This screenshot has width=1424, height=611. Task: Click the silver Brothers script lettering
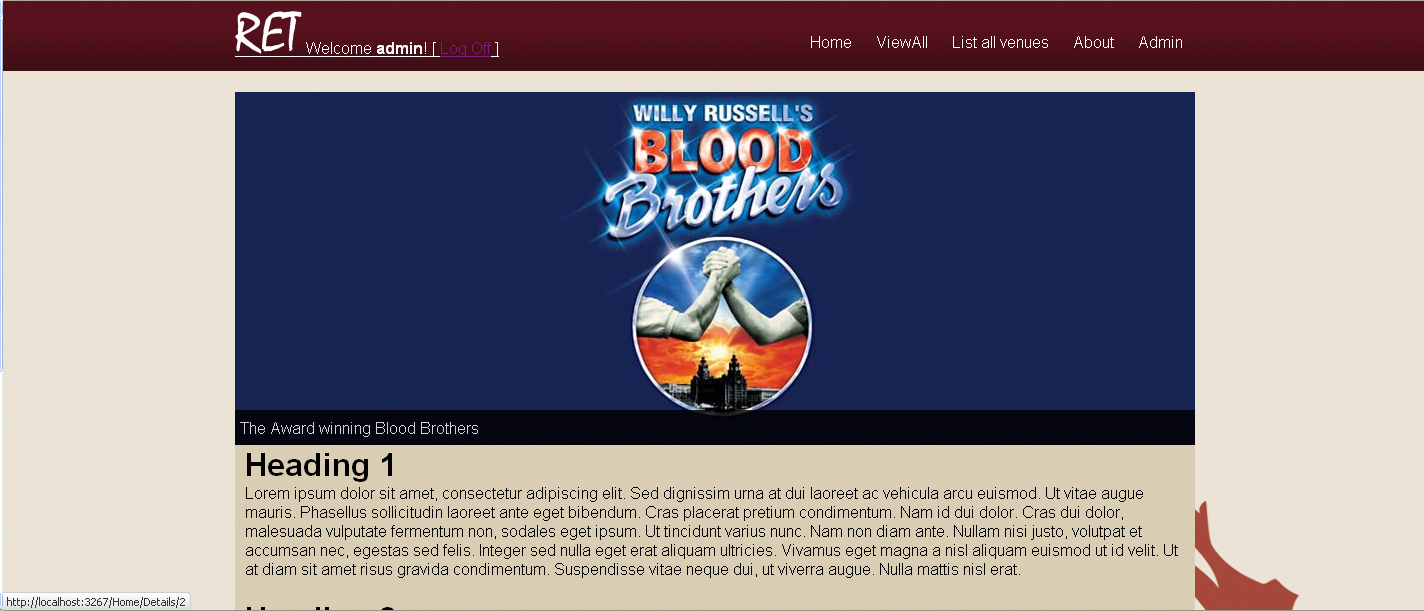[726, 203]
